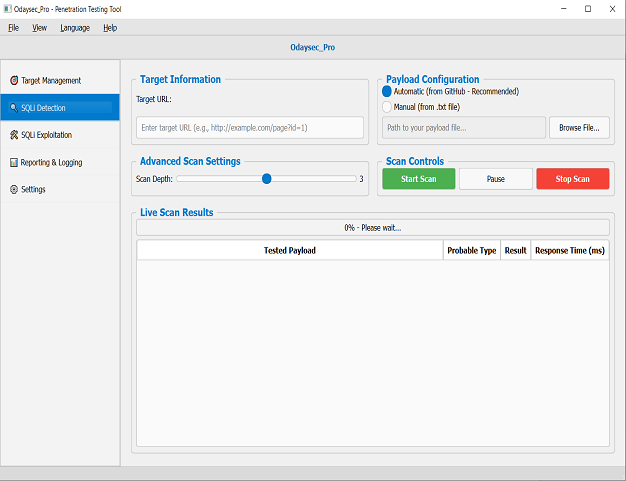Select the SQLi Detection magnifier icon
626x481 pixels.
[13, 107]
